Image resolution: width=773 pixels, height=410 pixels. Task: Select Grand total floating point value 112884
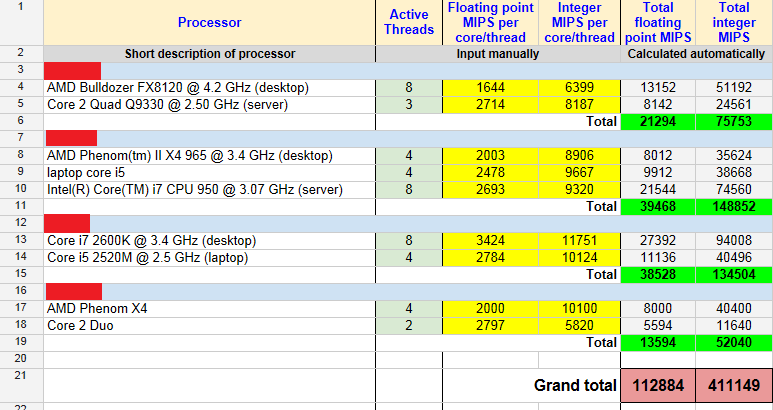tap(658, 385)
